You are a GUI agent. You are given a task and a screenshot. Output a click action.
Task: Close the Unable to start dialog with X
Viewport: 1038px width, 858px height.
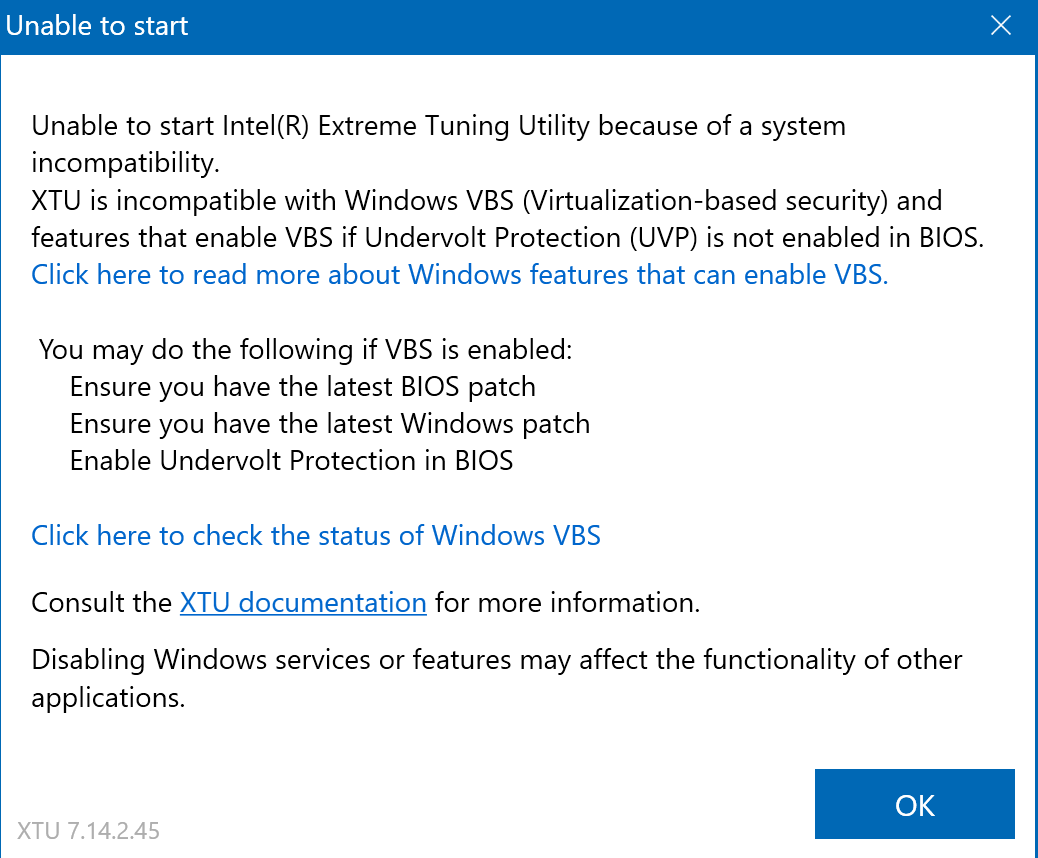pyautogui.click(x=1000, y=25)
